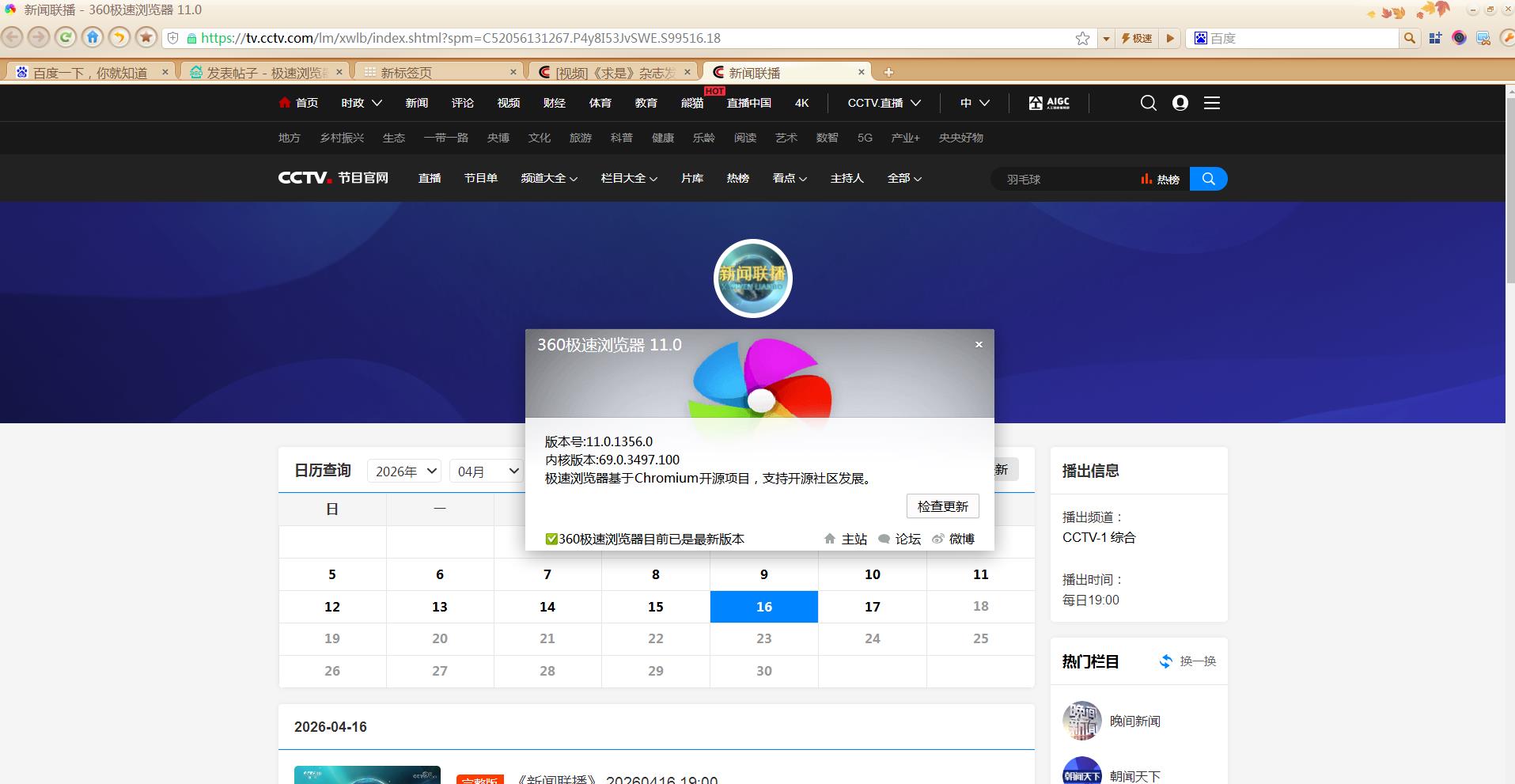Click the orange play arrow beside 极速
This screenshot has width=1515, height=784.
pyautogui.click(x=1171, y=38)
